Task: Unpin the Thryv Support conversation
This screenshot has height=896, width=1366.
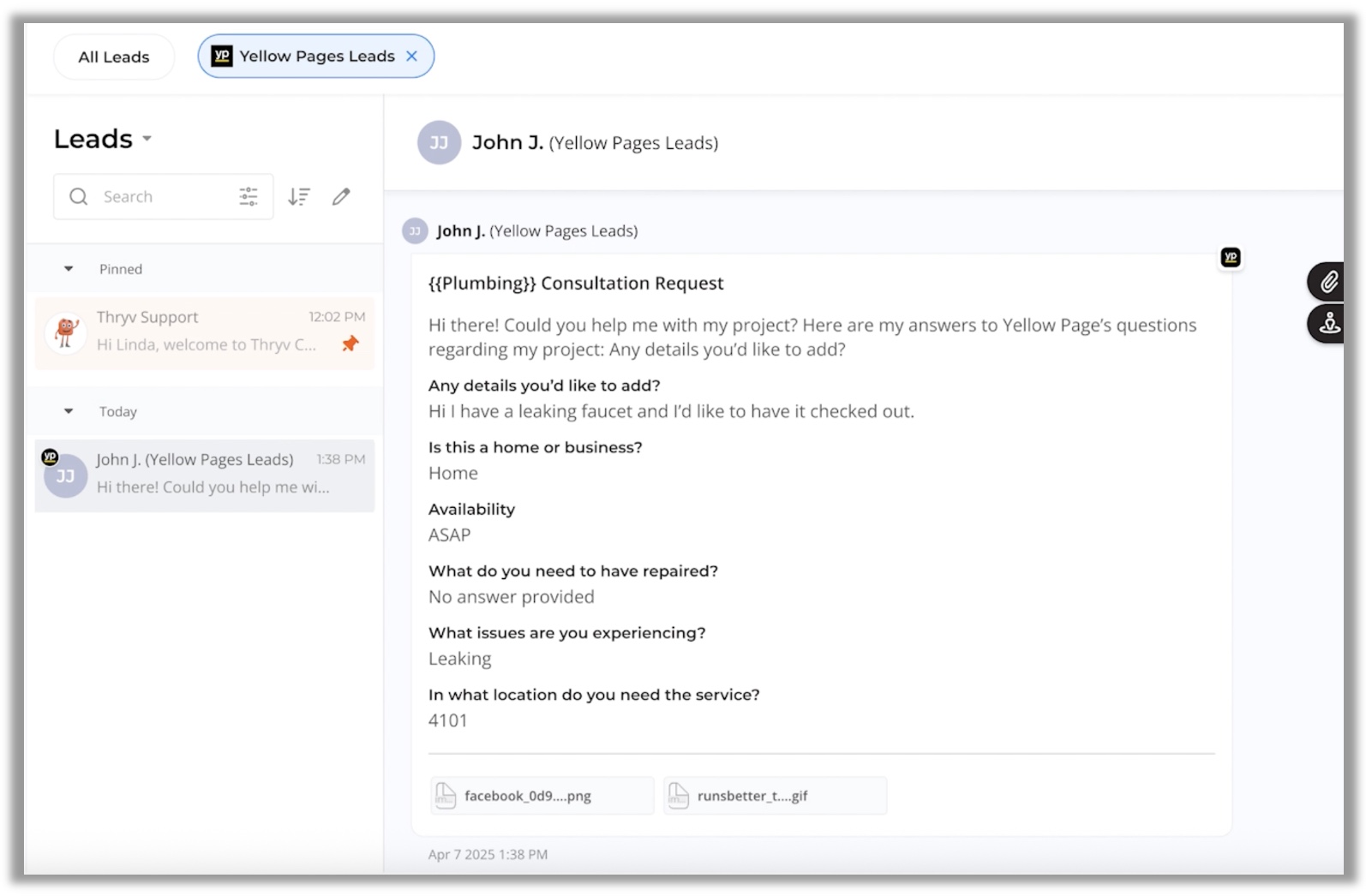Action: tap(350, 344)
